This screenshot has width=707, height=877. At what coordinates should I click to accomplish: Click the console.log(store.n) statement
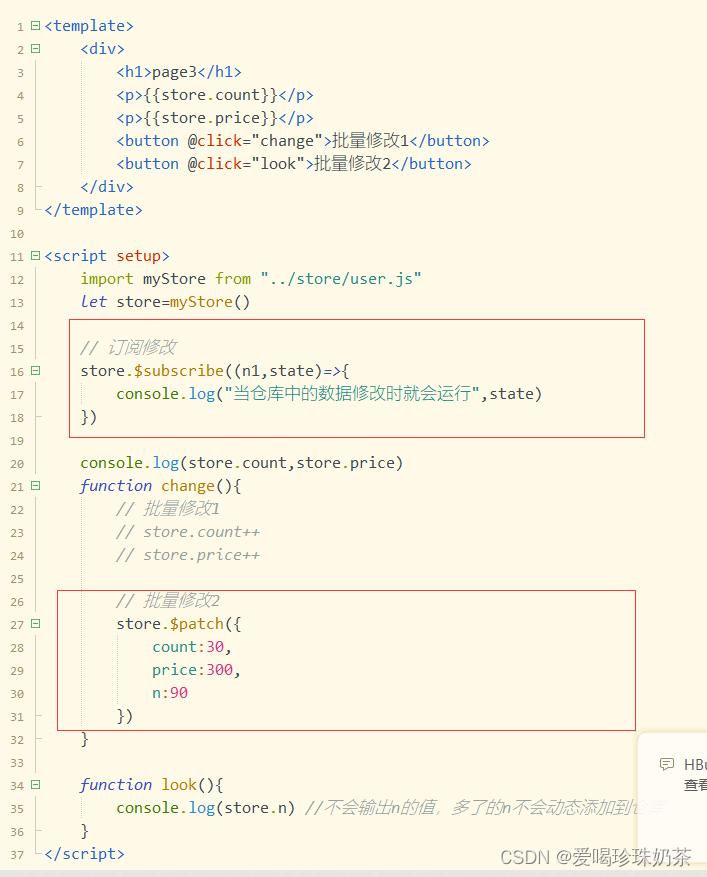coord(205,808)
